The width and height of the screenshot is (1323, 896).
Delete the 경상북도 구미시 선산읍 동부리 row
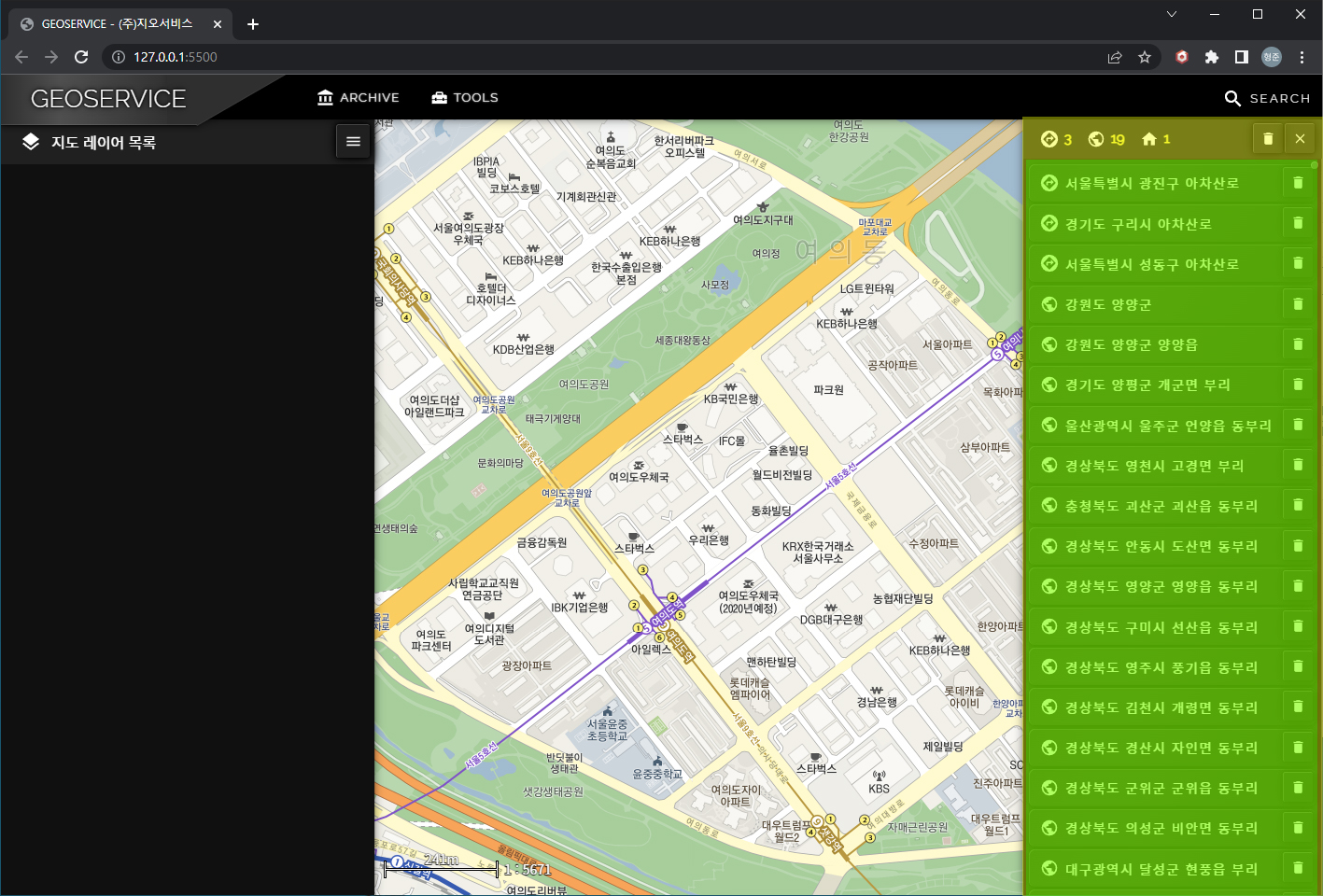1298,626
